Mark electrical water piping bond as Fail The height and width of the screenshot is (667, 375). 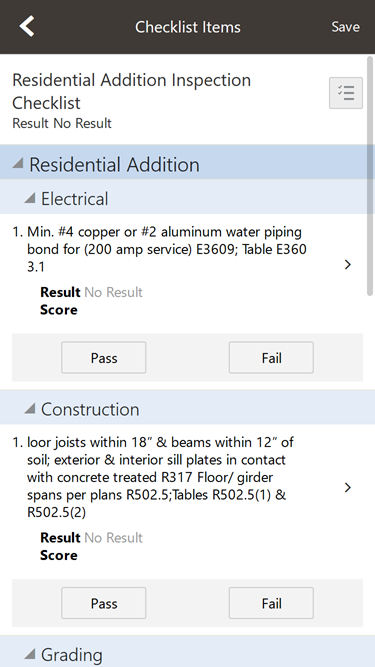click(x=271, y=358)
